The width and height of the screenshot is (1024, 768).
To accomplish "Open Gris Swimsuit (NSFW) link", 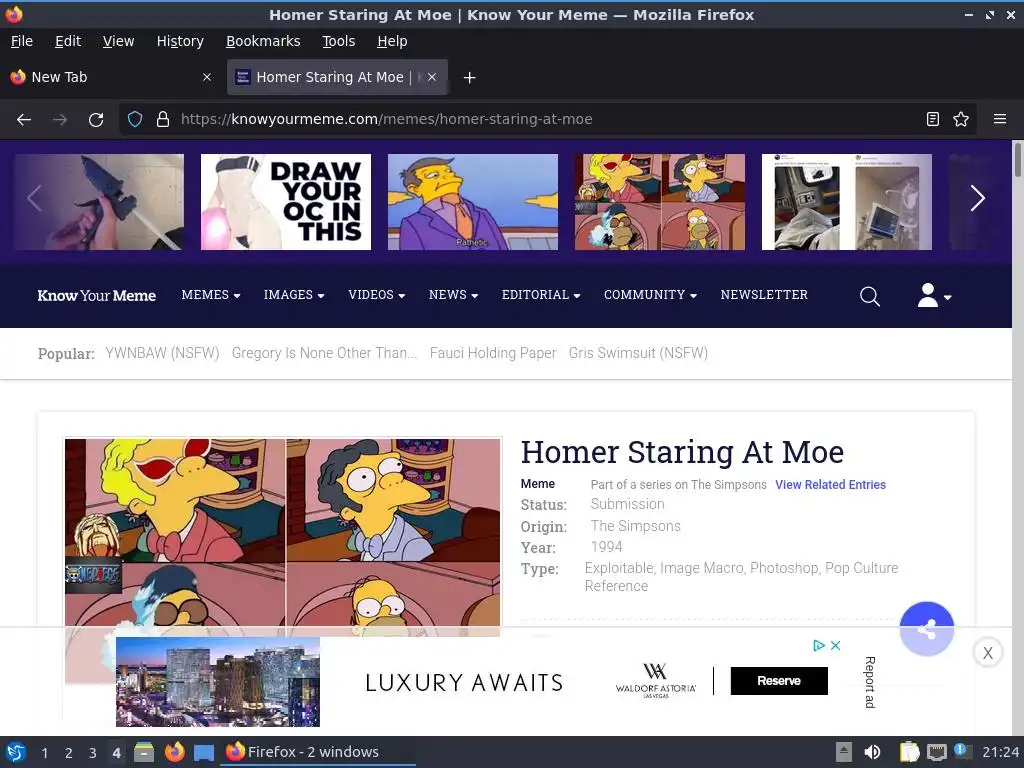I will [638, 353].
